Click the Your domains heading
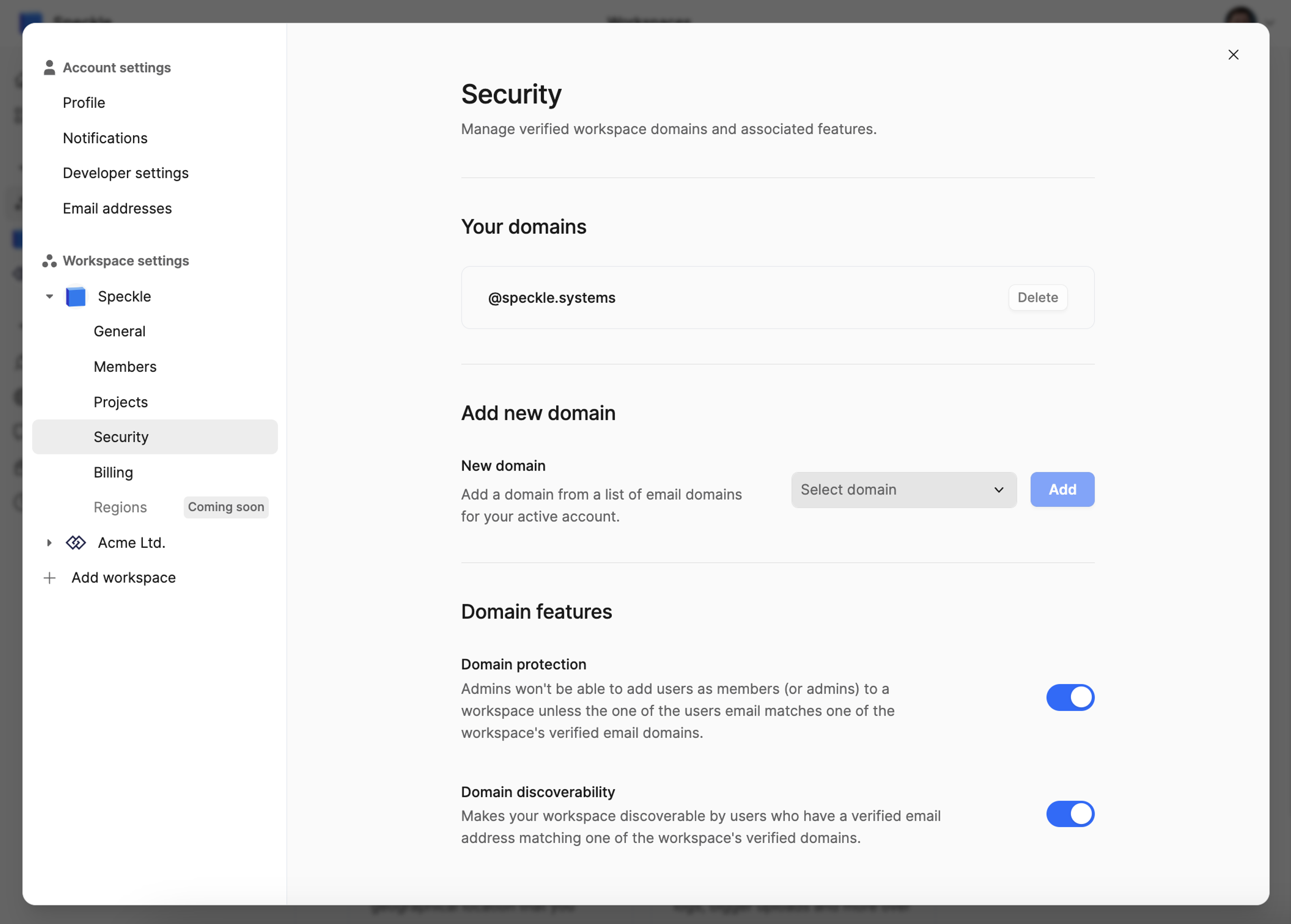1291x924 pixels. click(524, 226)
